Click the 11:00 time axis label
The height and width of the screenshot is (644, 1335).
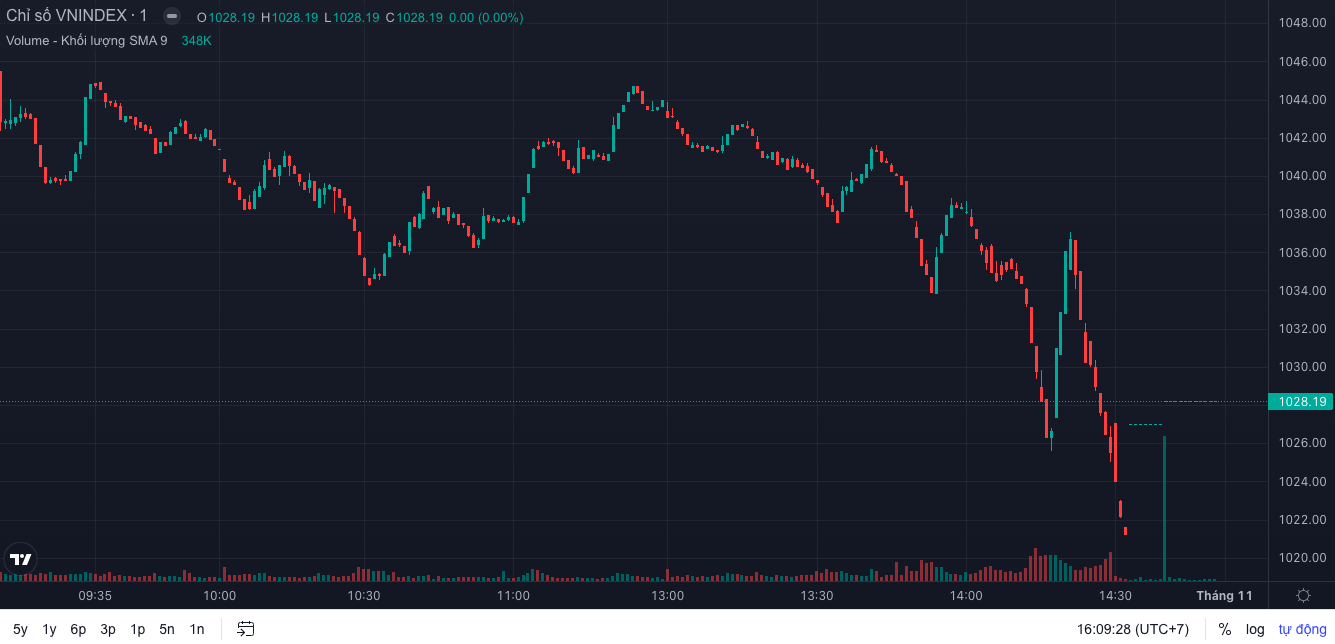pyautogui.click(x=513, y=595)
